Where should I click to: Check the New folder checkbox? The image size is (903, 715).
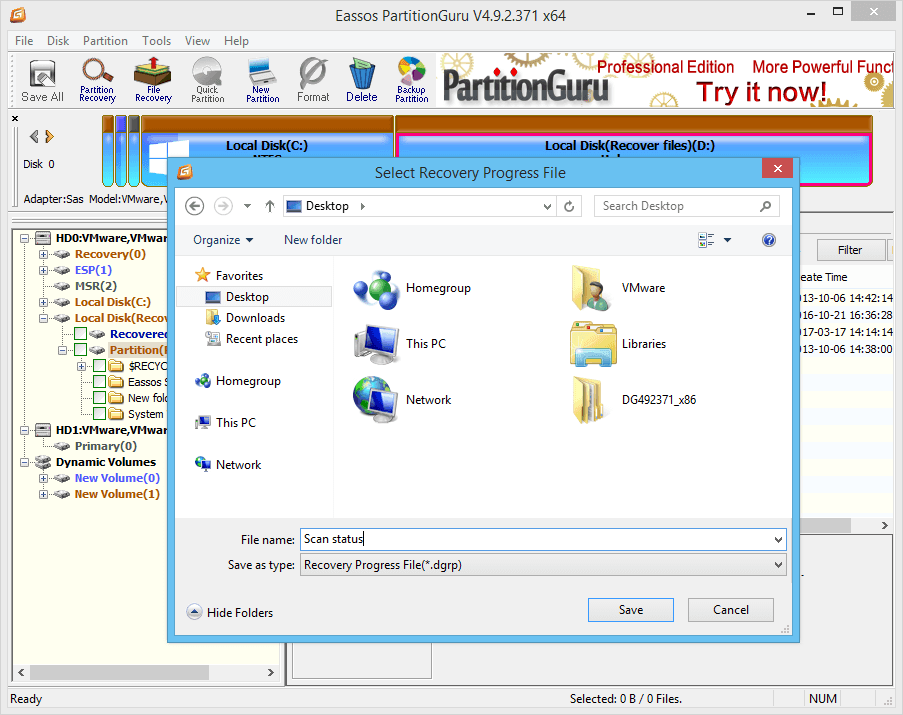tap(100, 398)
